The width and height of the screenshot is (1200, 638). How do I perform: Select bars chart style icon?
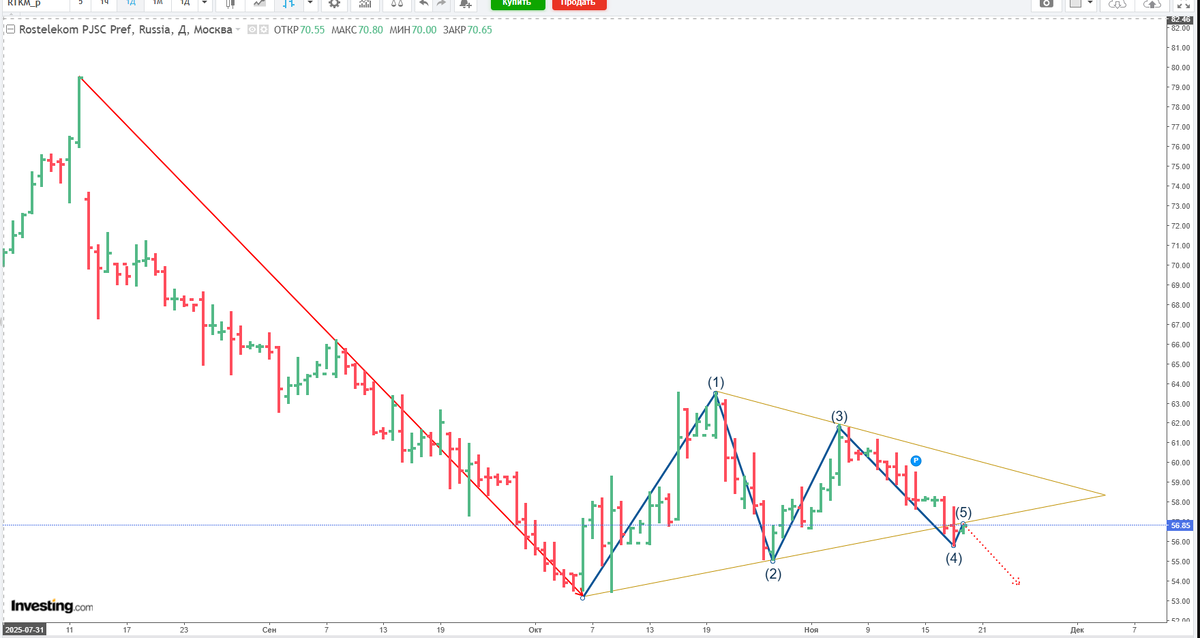click(287, 4)
